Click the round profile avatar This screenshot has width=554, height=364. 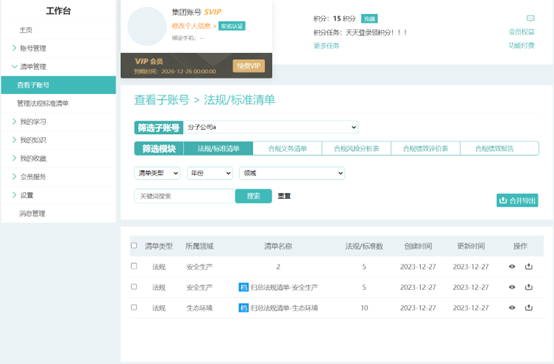point(147,27)
